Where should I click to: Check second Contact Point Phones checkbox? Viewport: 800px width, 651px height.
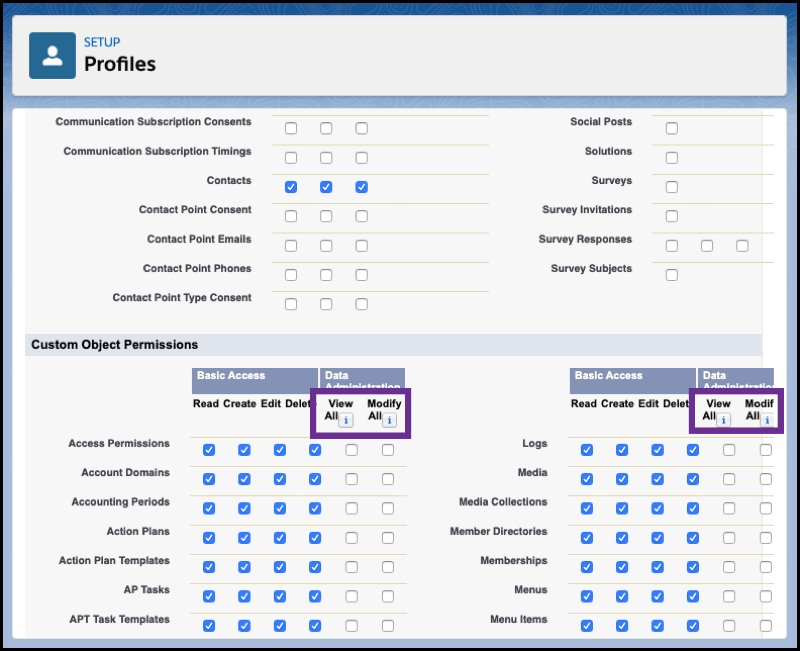[326, 275]
